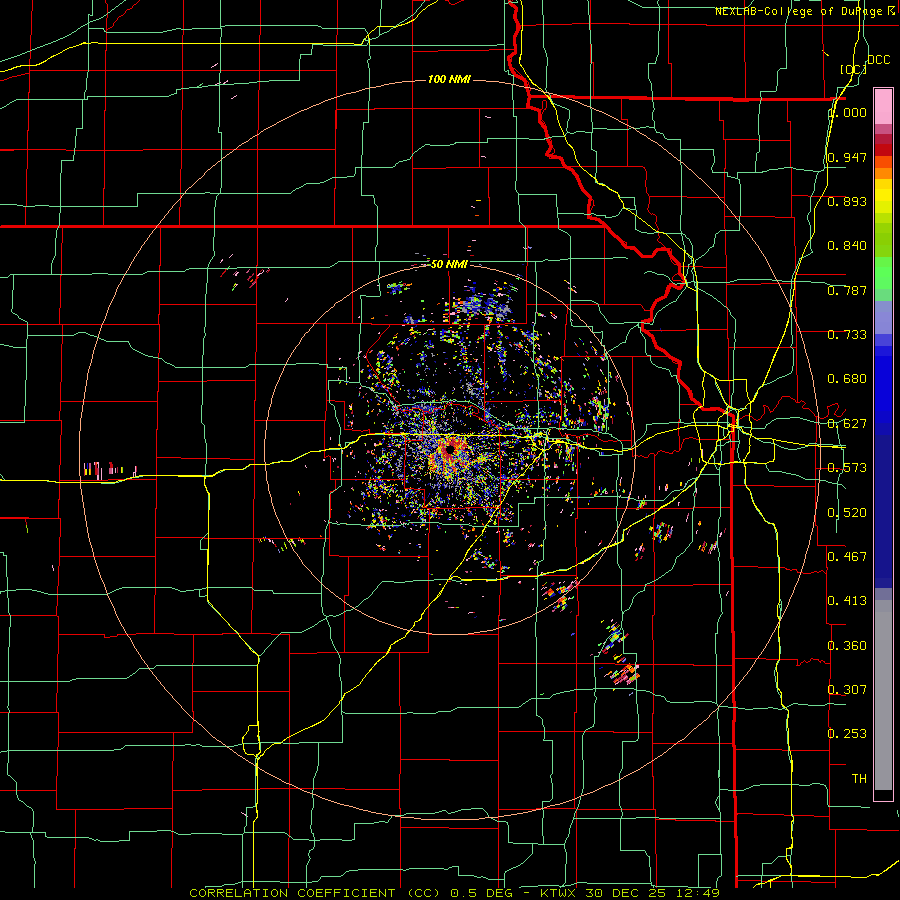Click the red segment of the color bar

(883, 150)
